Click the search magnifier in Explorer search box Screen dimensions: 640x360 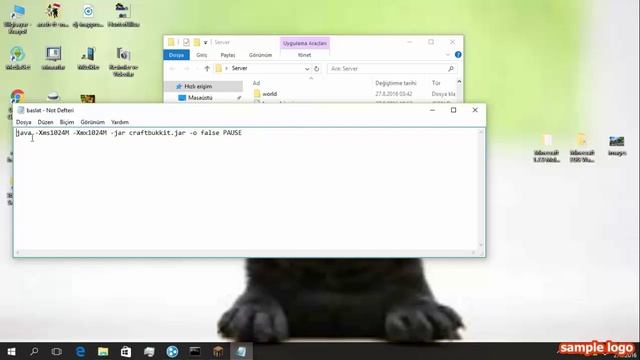[451, 69]
